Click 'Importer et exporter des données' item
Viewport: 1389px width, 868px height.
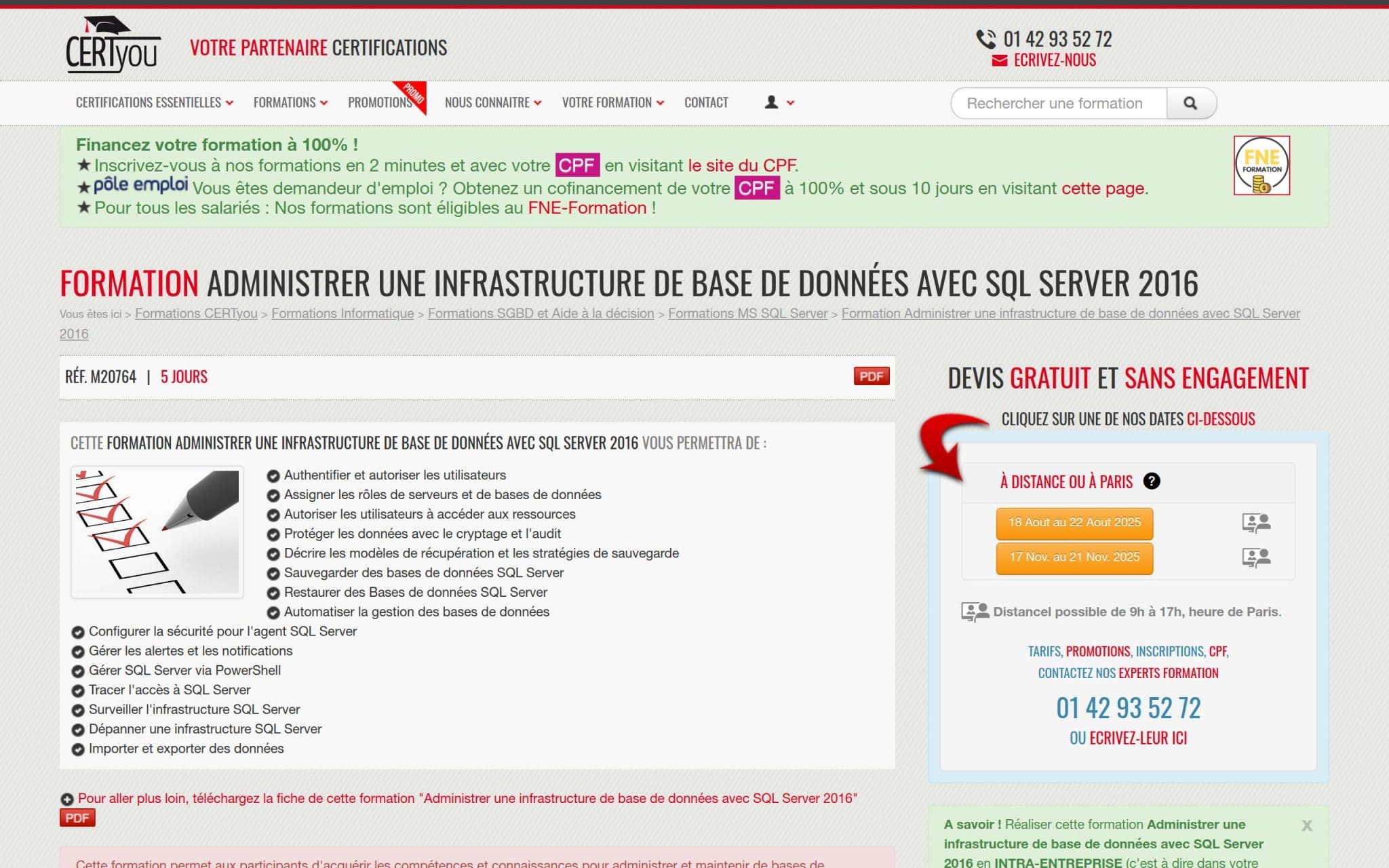point(187,749)
